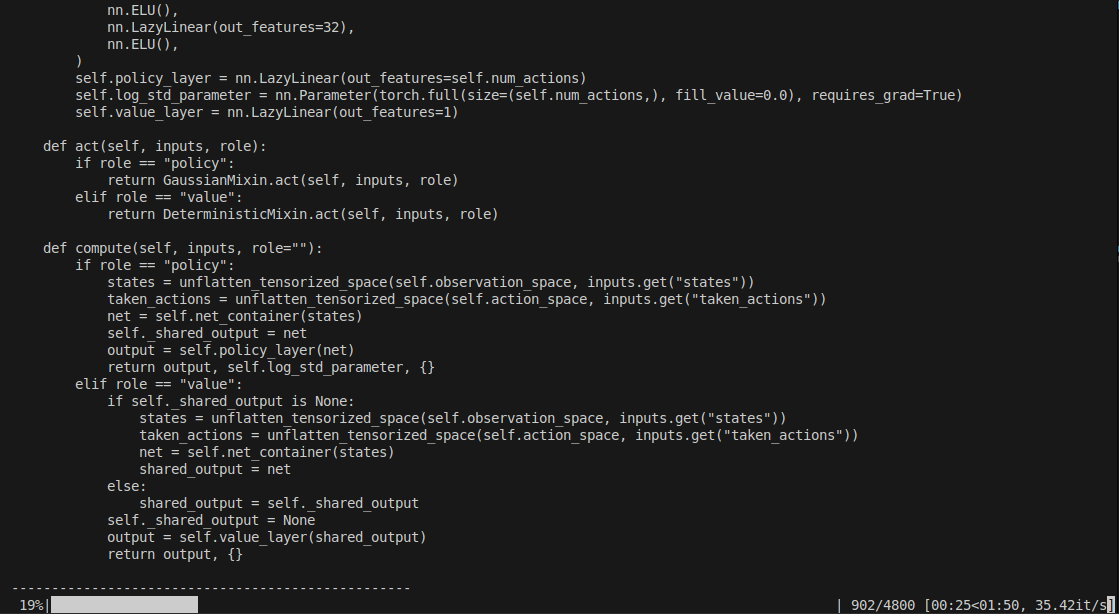1119x614 pixels.
Task: Click 'output = self.value_layer(shared_output)' line
Action: [267, 537]
